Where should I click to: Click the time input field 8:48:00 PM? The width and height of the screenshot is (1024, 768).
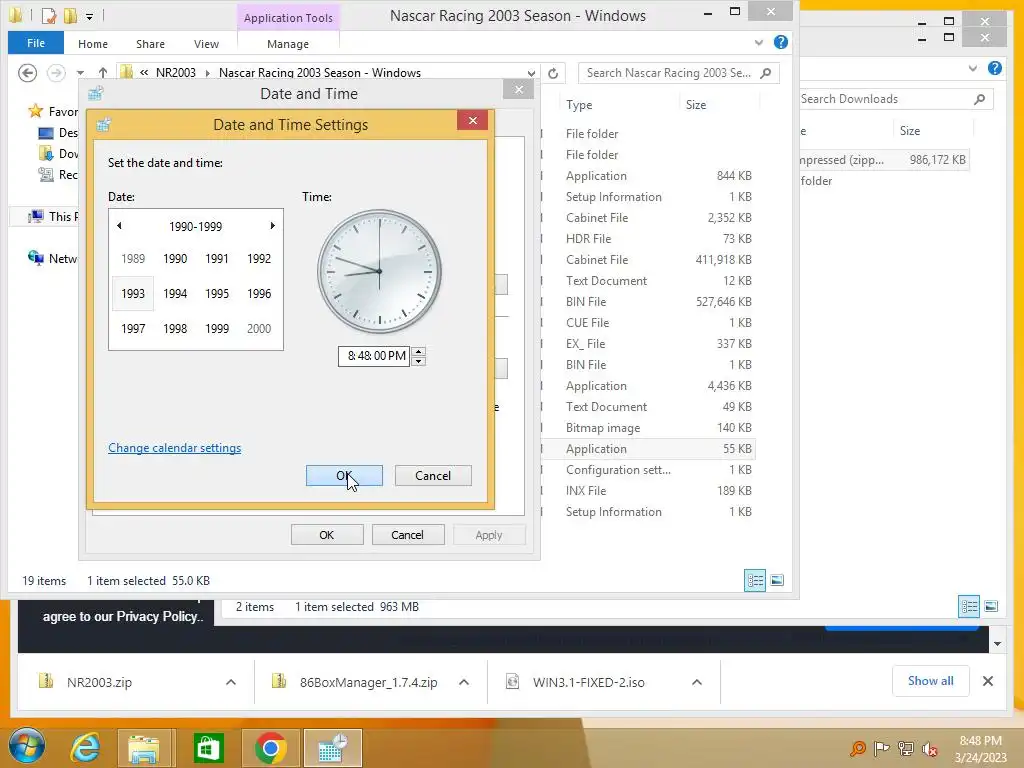click(374, 356)
